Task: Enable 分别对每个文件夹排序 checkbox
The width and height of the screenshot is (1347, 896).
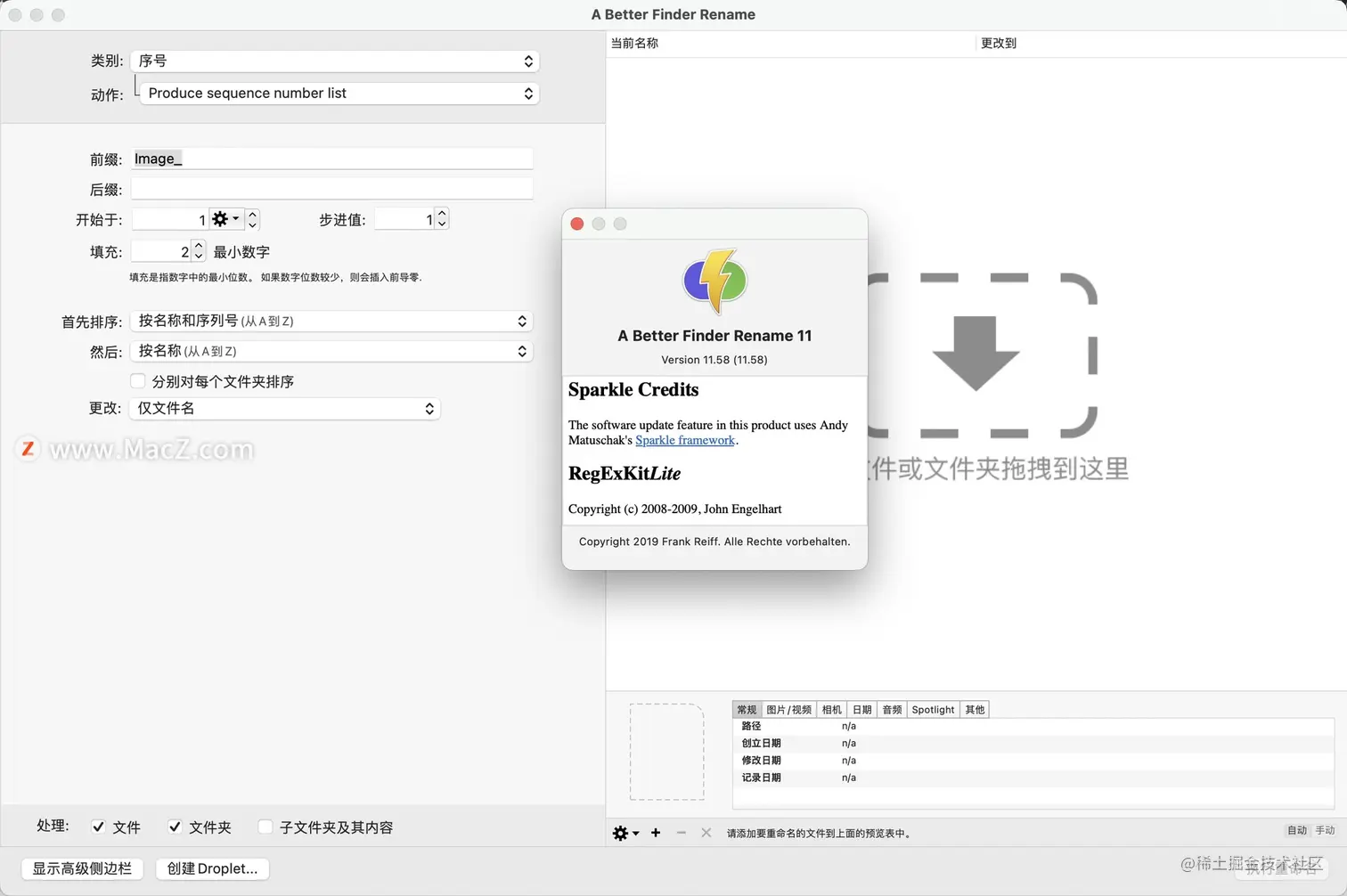Action: coord(137,381)
